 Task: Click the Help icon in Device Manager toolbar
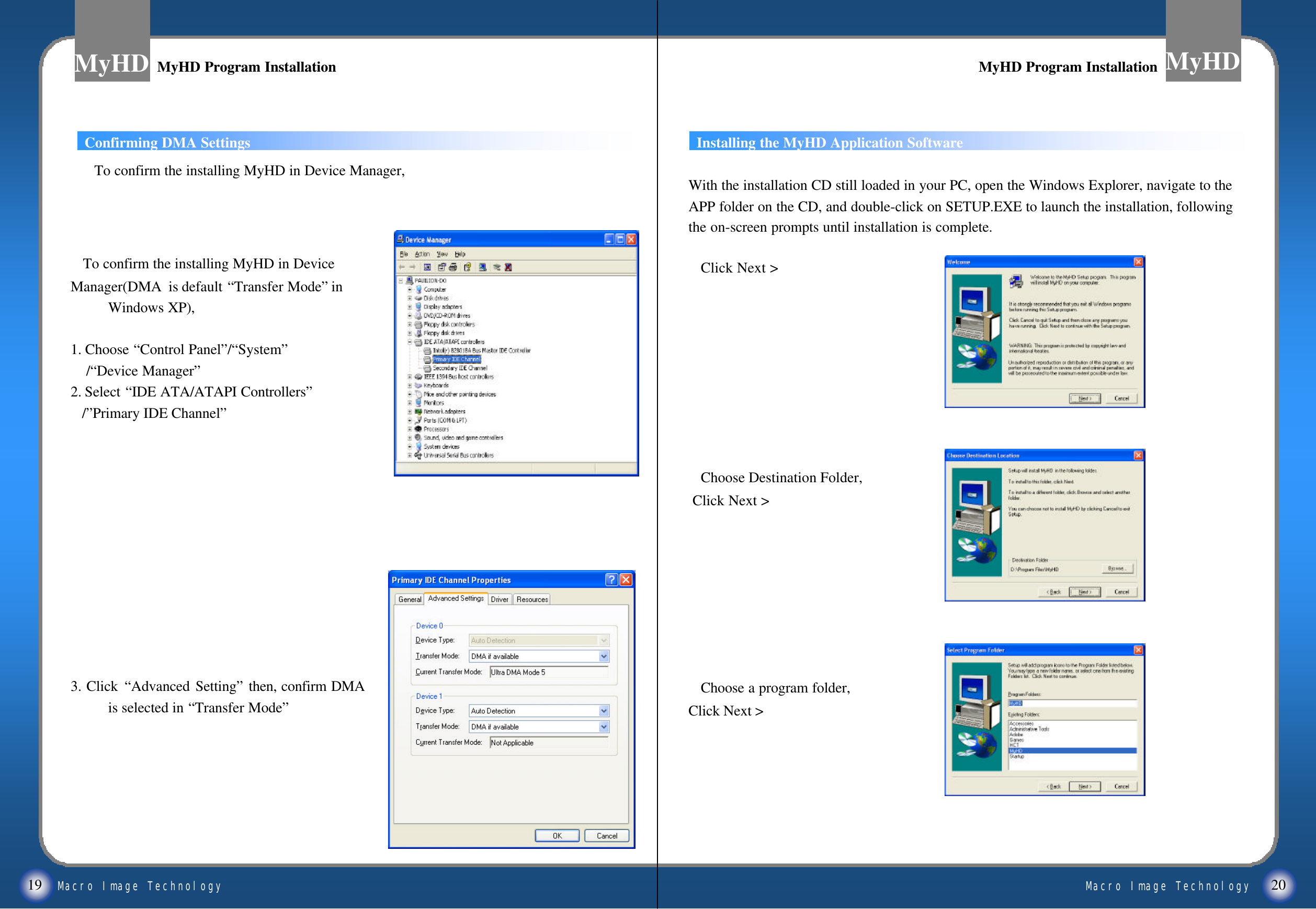tap(468, 267)
